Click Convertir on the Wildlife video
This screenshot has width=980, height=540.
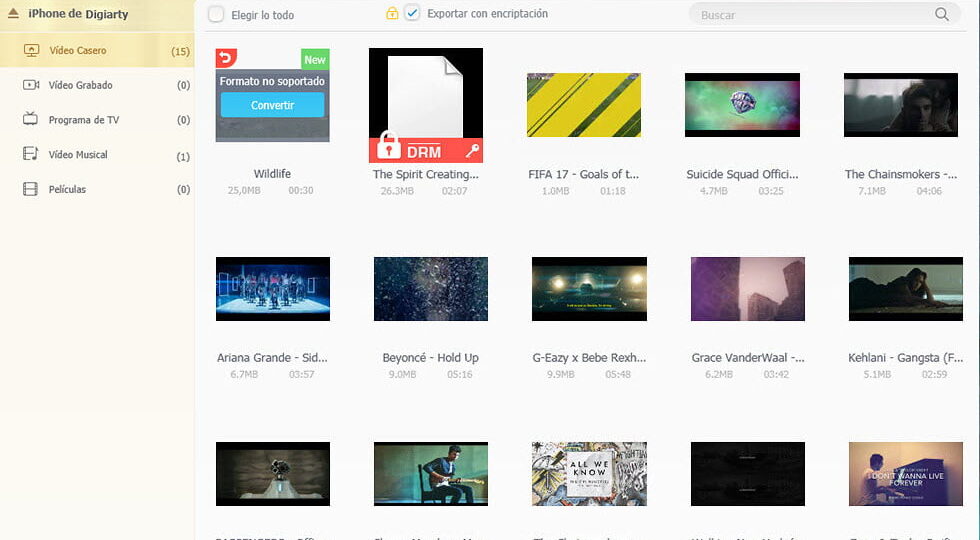272,105
